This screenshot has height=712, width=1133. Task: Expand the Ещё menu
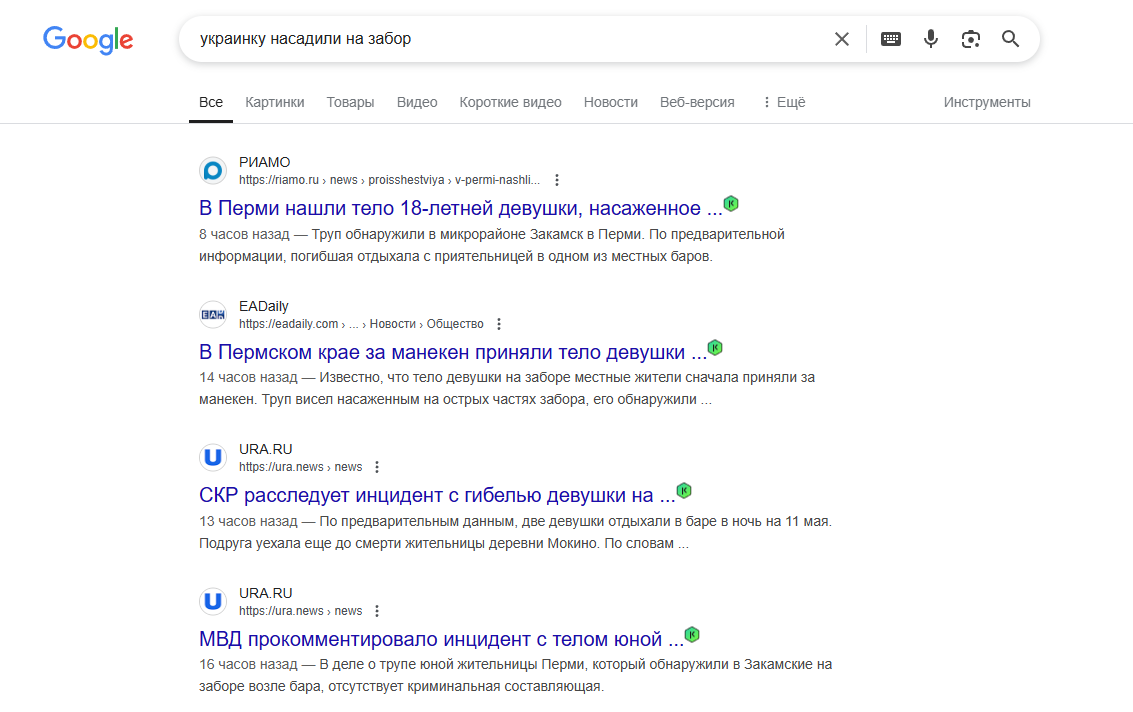[x=784, y=103]
